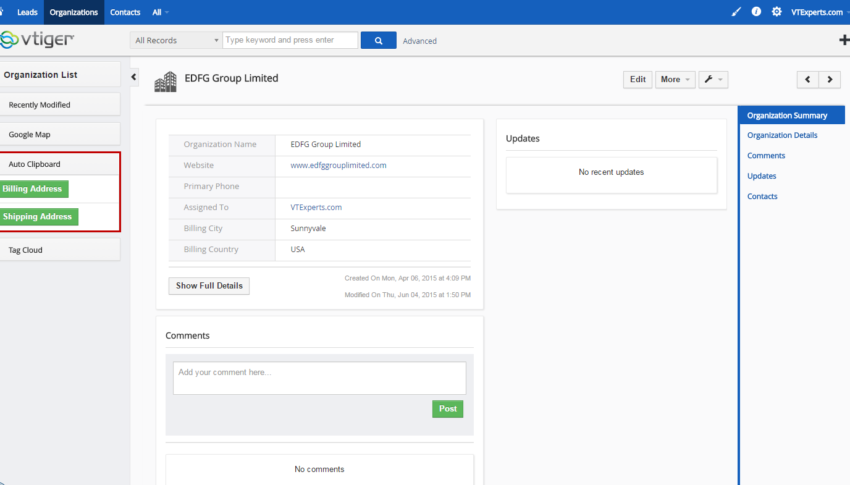Select the Organization Summary tab

(791, 115)
